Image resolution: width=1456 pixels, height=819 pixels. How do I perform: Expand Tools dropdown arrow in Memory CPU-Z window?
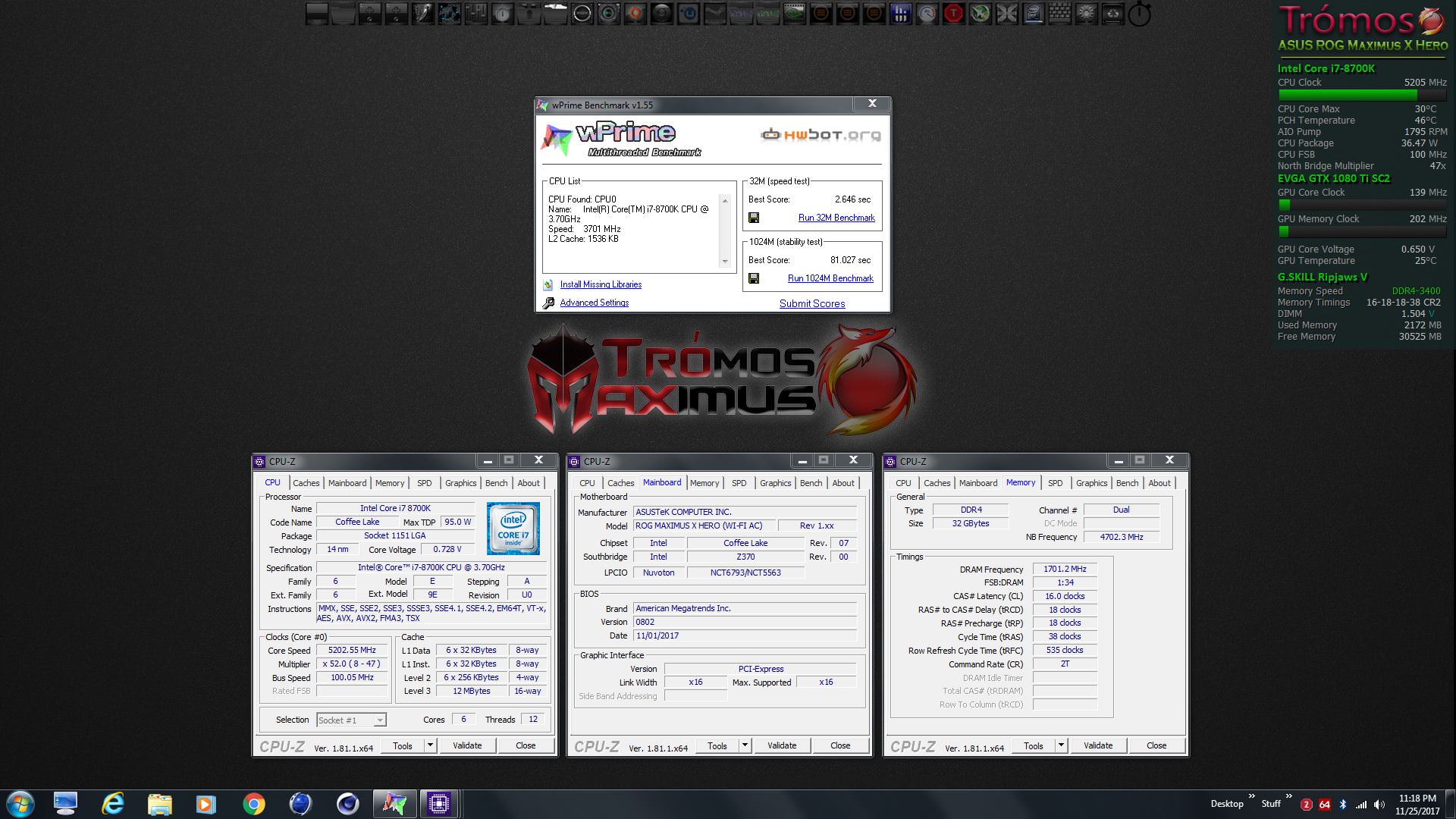pyautogui.click(x=1061, y=745)
